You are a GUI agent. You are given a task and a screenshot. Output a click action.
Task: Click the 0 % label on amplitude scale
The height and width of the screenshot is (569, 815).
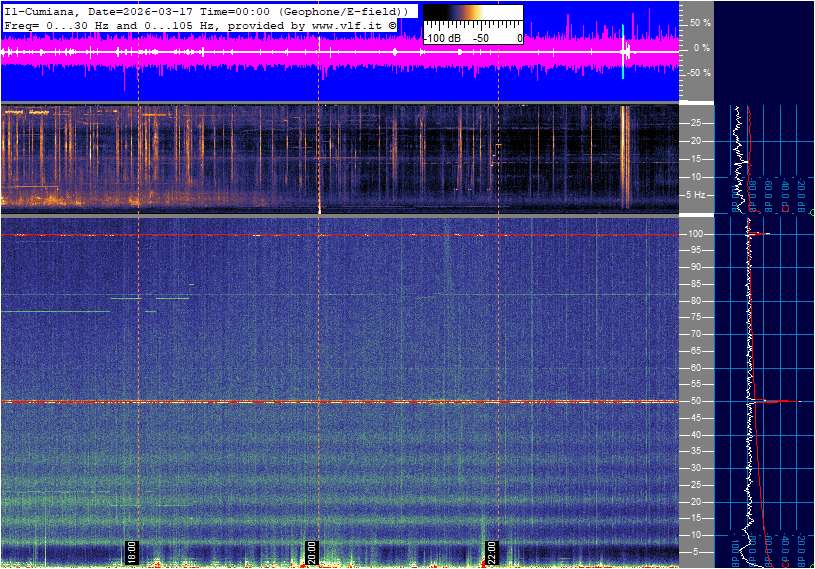[701, 47]
